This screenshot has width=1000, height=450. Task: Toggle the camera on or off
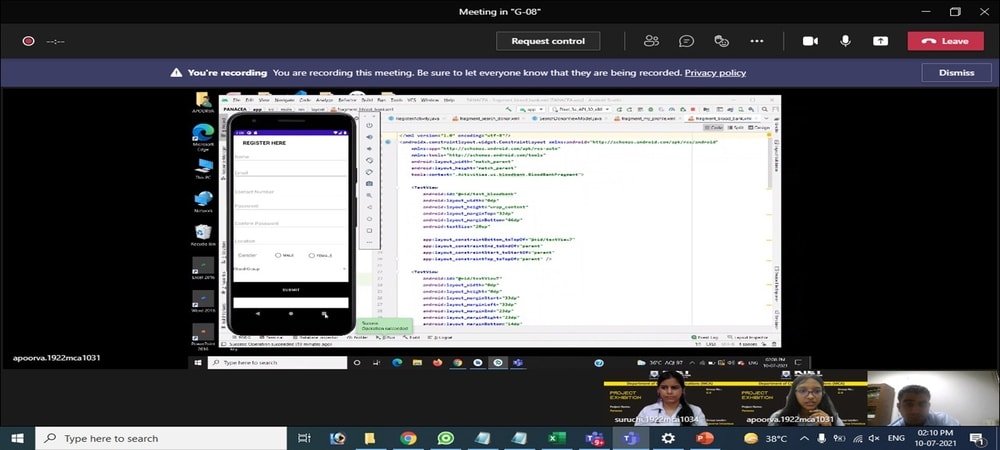pyautogui.click(x=810, y=41)
